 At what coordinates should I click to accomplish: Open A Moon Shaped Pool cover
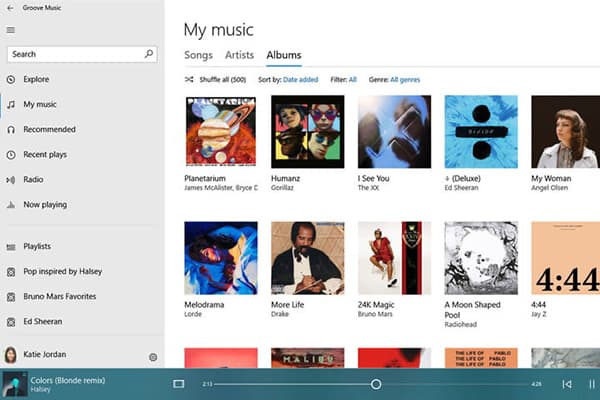click(x=481, y=258)
